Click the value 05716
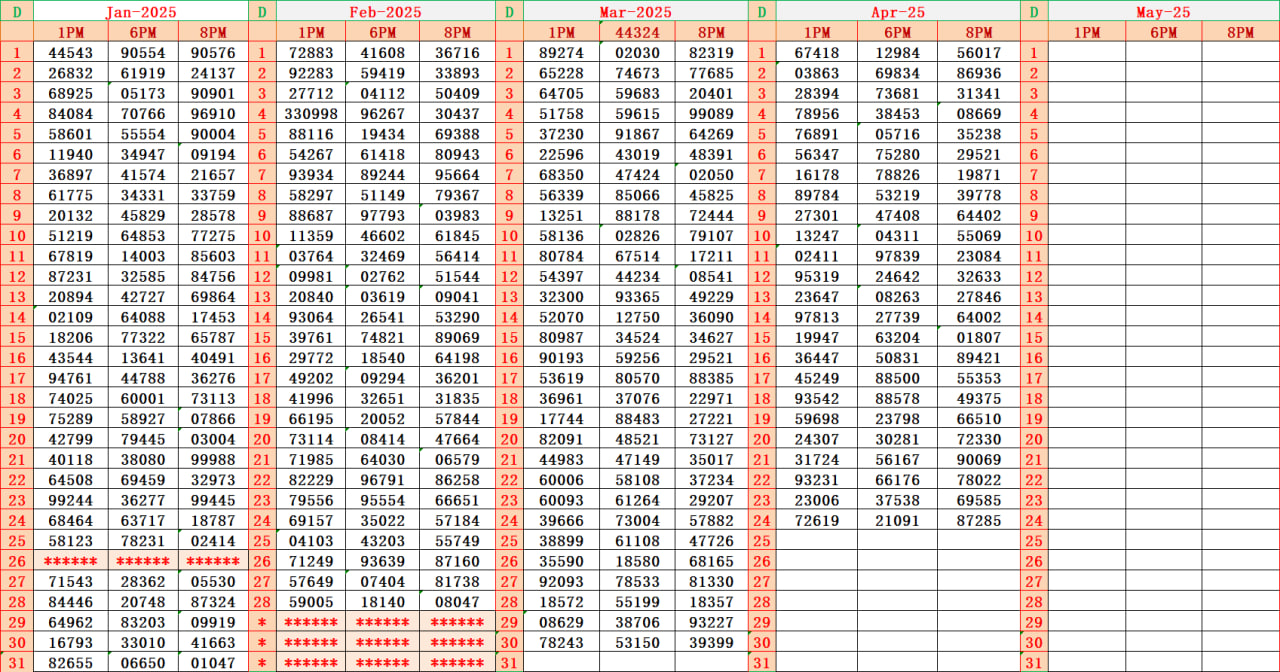The height and width of the screenshot is (672, 1280). point(897,134)
